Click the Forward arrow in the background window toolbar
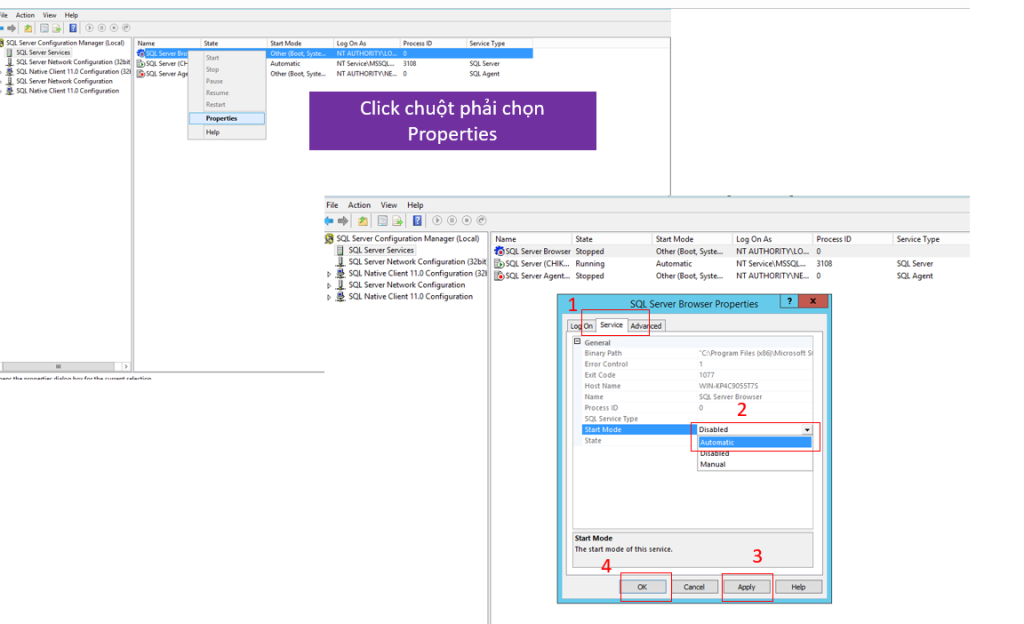Screen dimensions: 1024x624 tap(12, 28)
